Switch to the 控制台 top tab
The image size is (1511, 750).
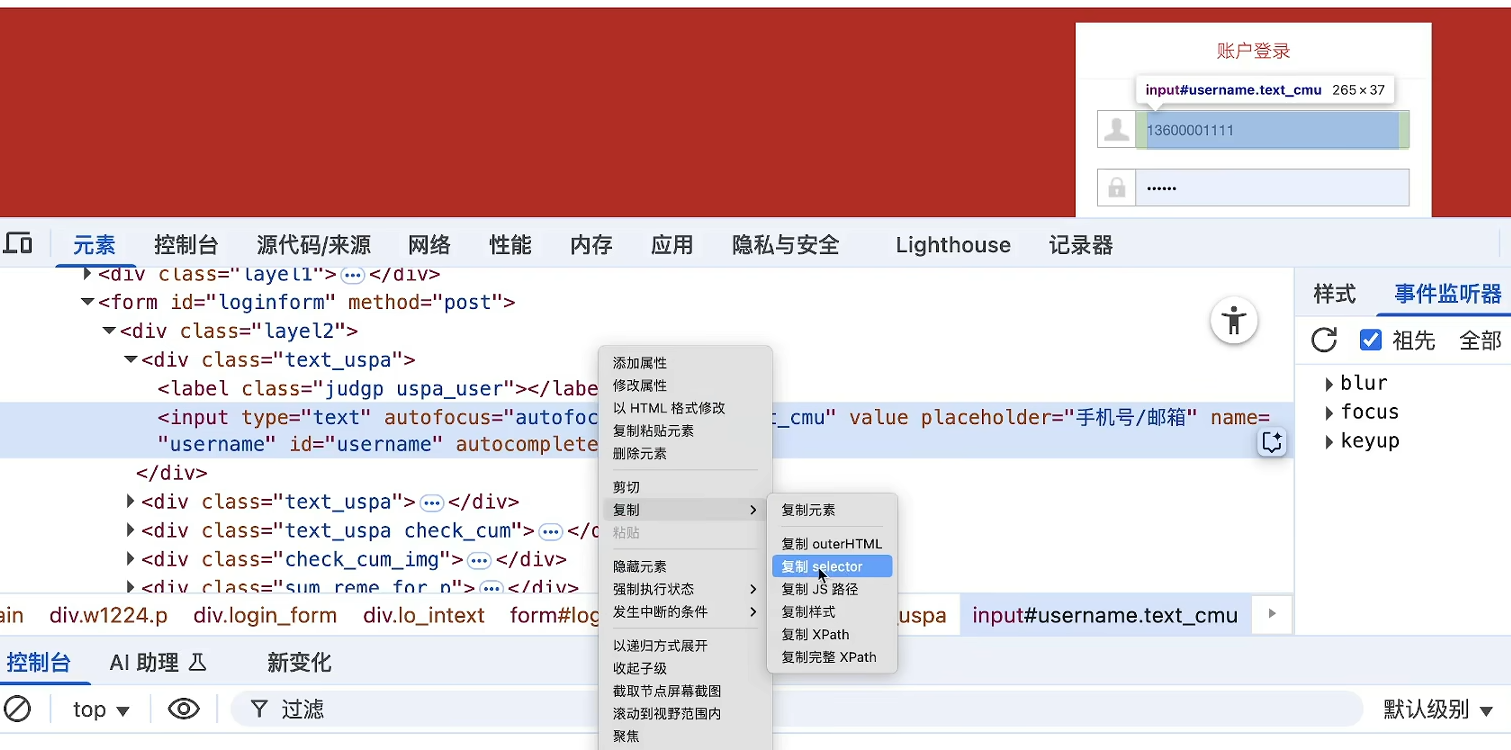[186, 245]
